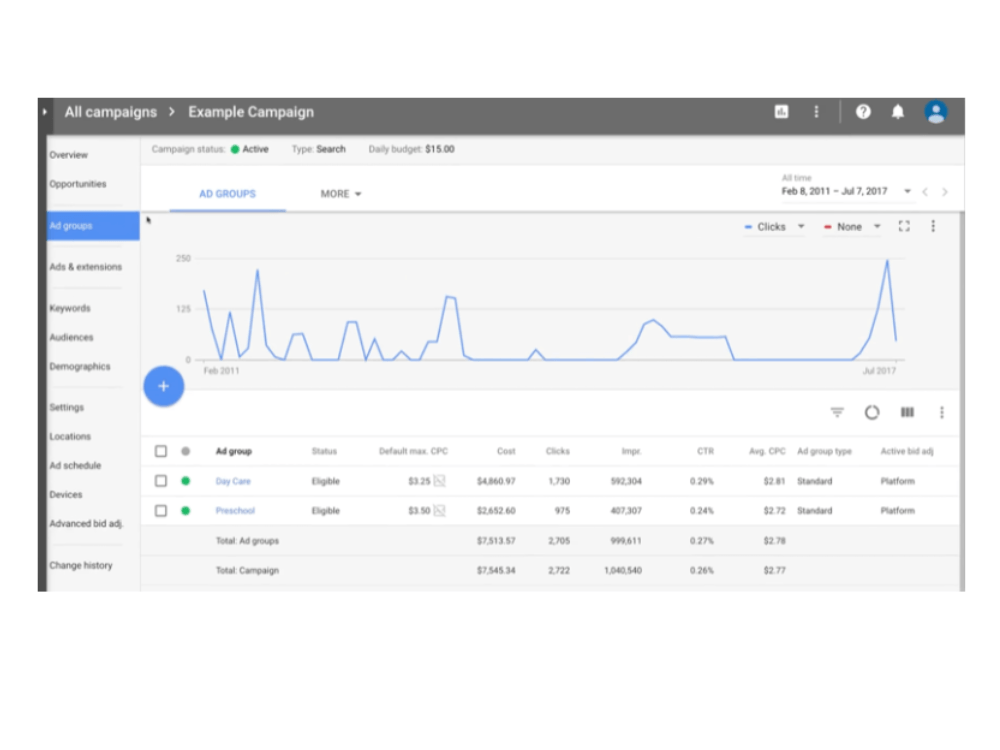The width and height of the screenshot is (1000, 750).
Task: Open Overview in sidebar
Action: point(68,155)
